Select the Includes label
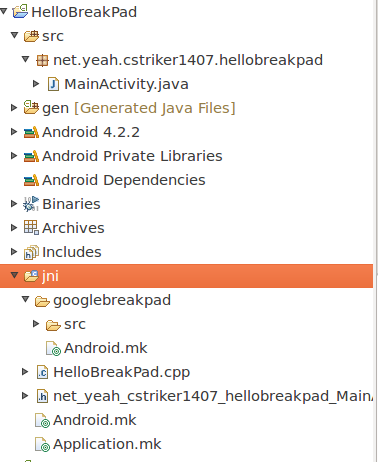 (x=72, y=252)
